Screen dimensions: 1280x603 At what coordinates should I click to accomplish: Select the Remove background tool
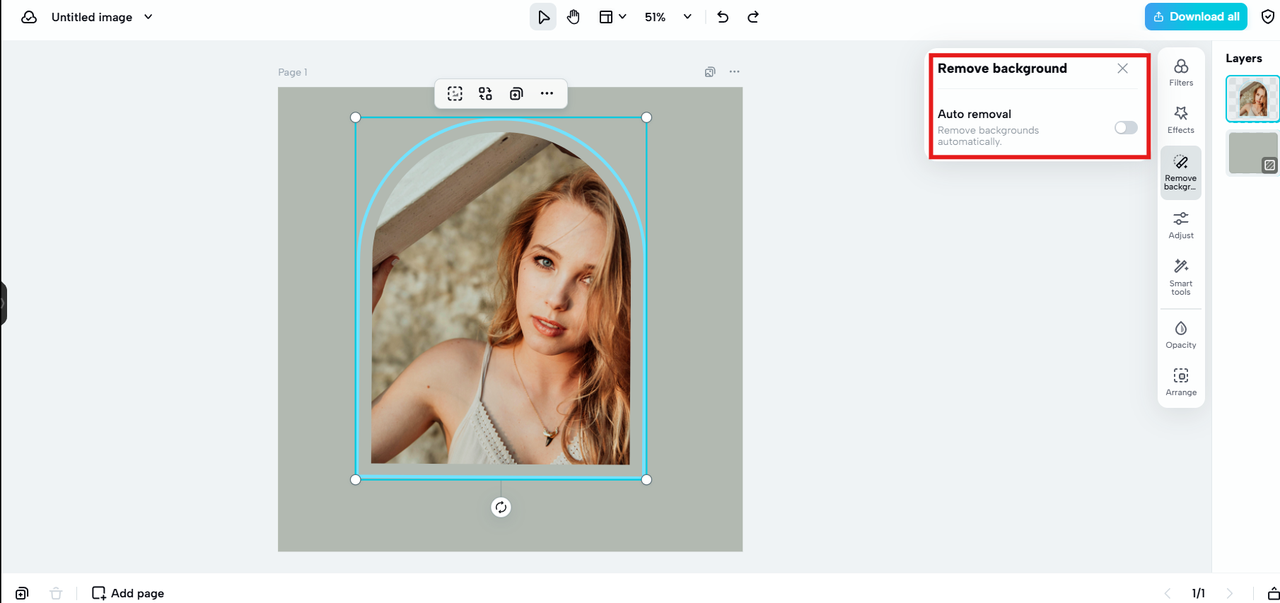pos(1181,171)
